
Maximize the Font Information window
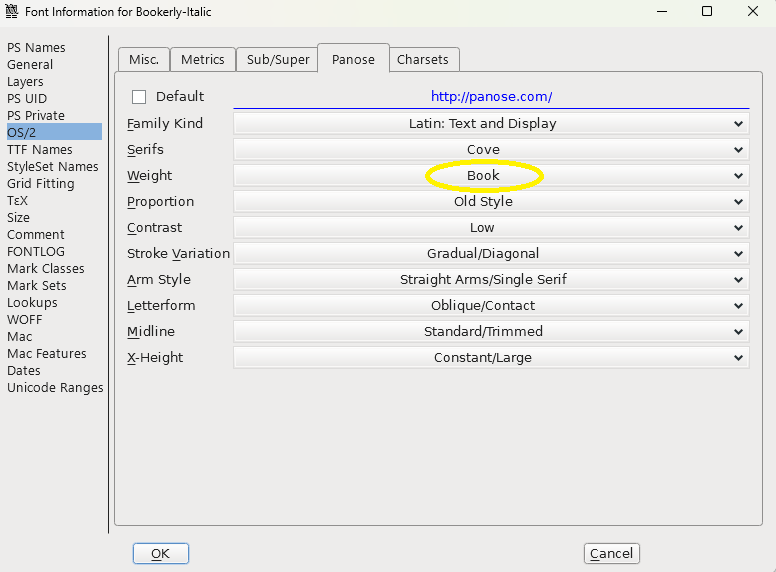tap(707, 11)
